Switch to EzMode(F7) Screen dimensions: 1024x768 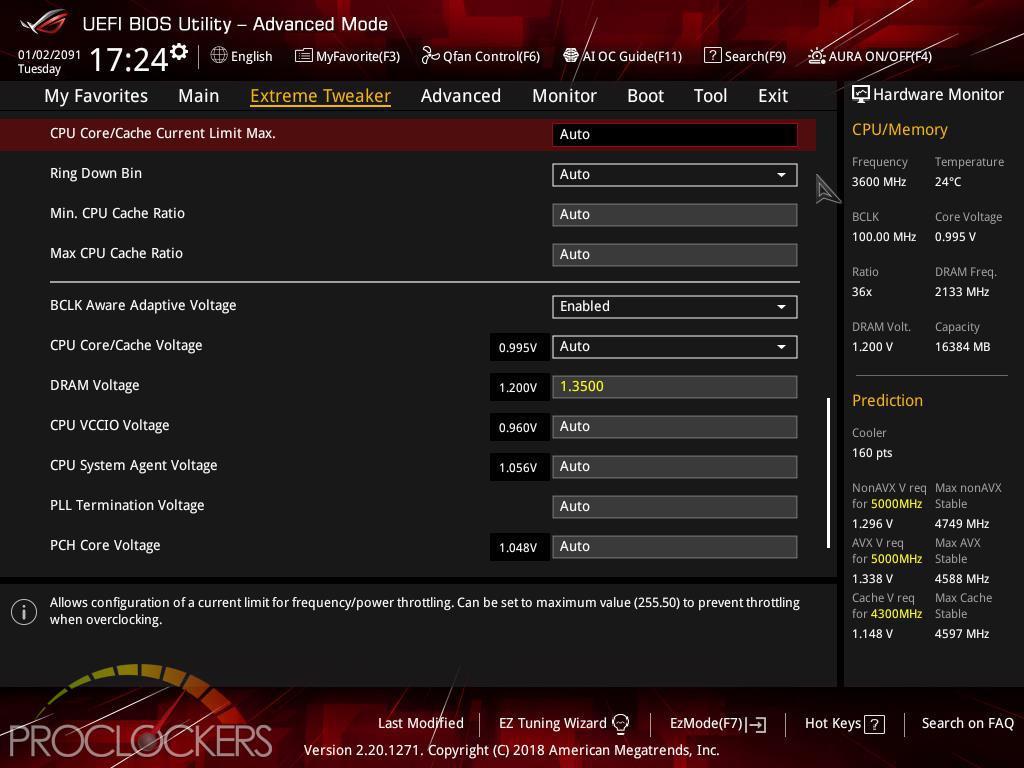707,723
